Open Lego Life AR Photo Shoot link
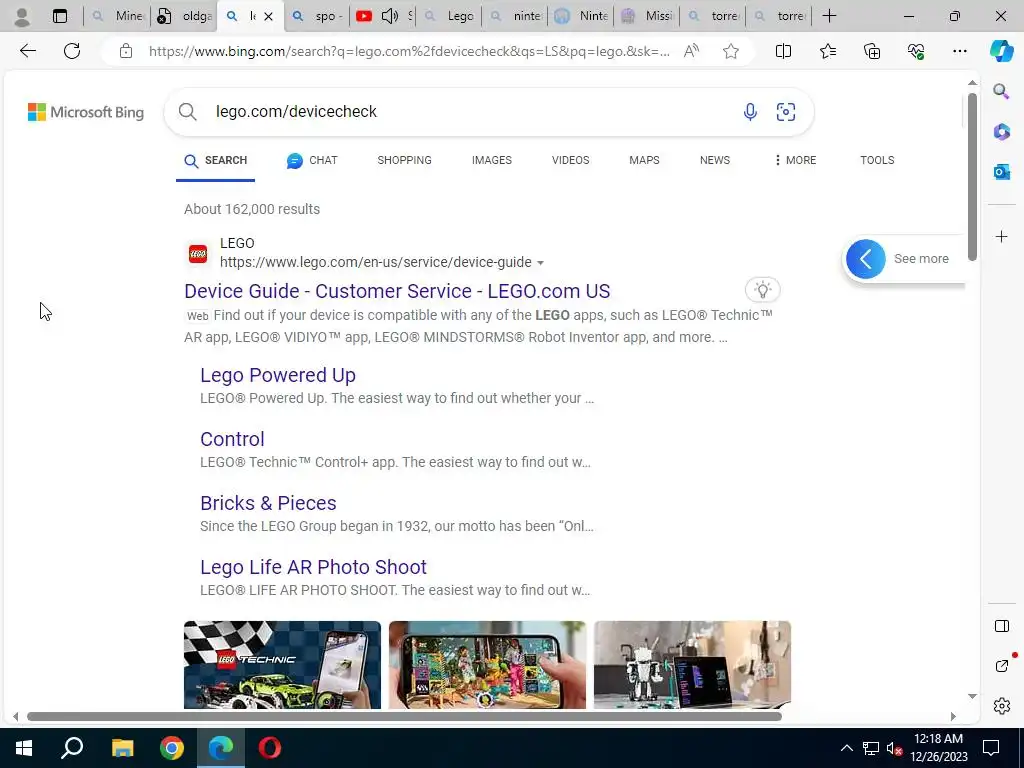Viewport: 1024px width, 768px height. [x=313, y=568]
